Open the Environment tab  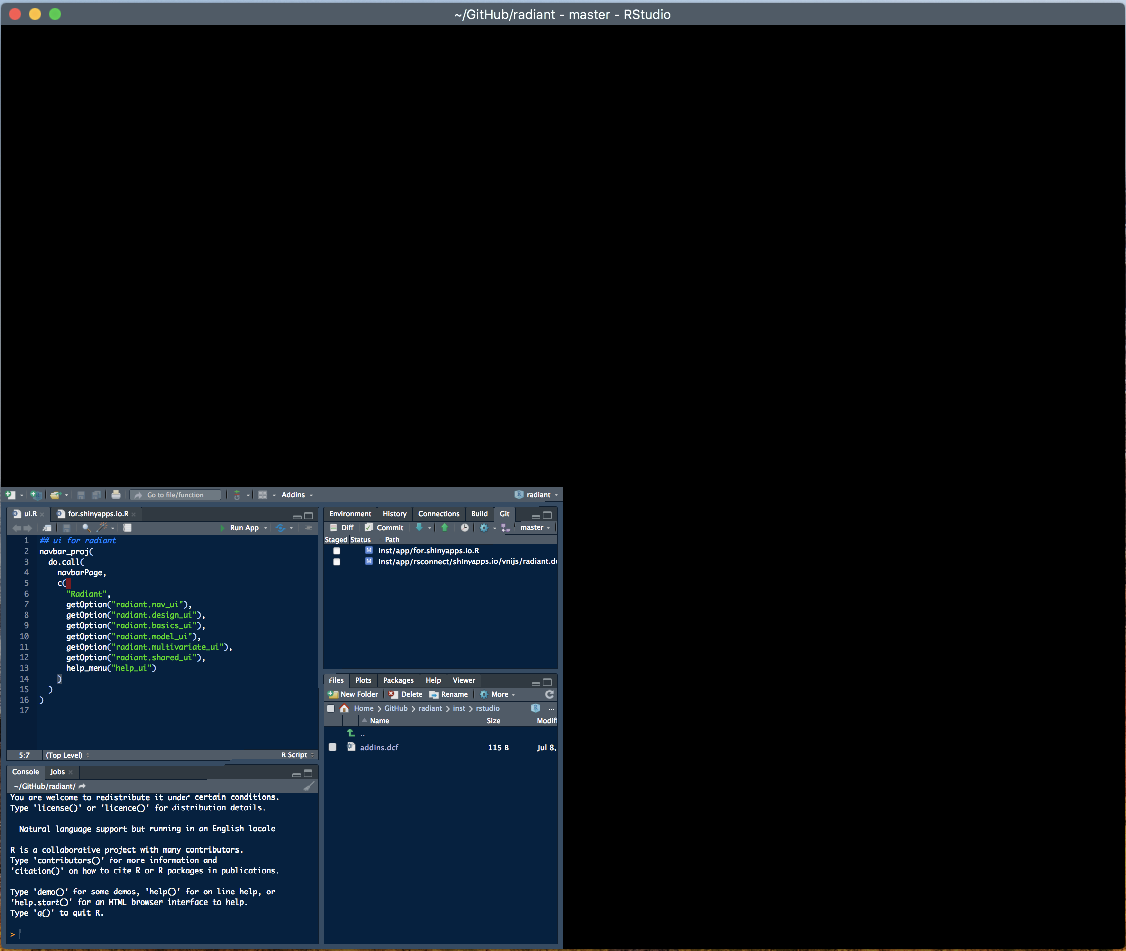(350, 514)
